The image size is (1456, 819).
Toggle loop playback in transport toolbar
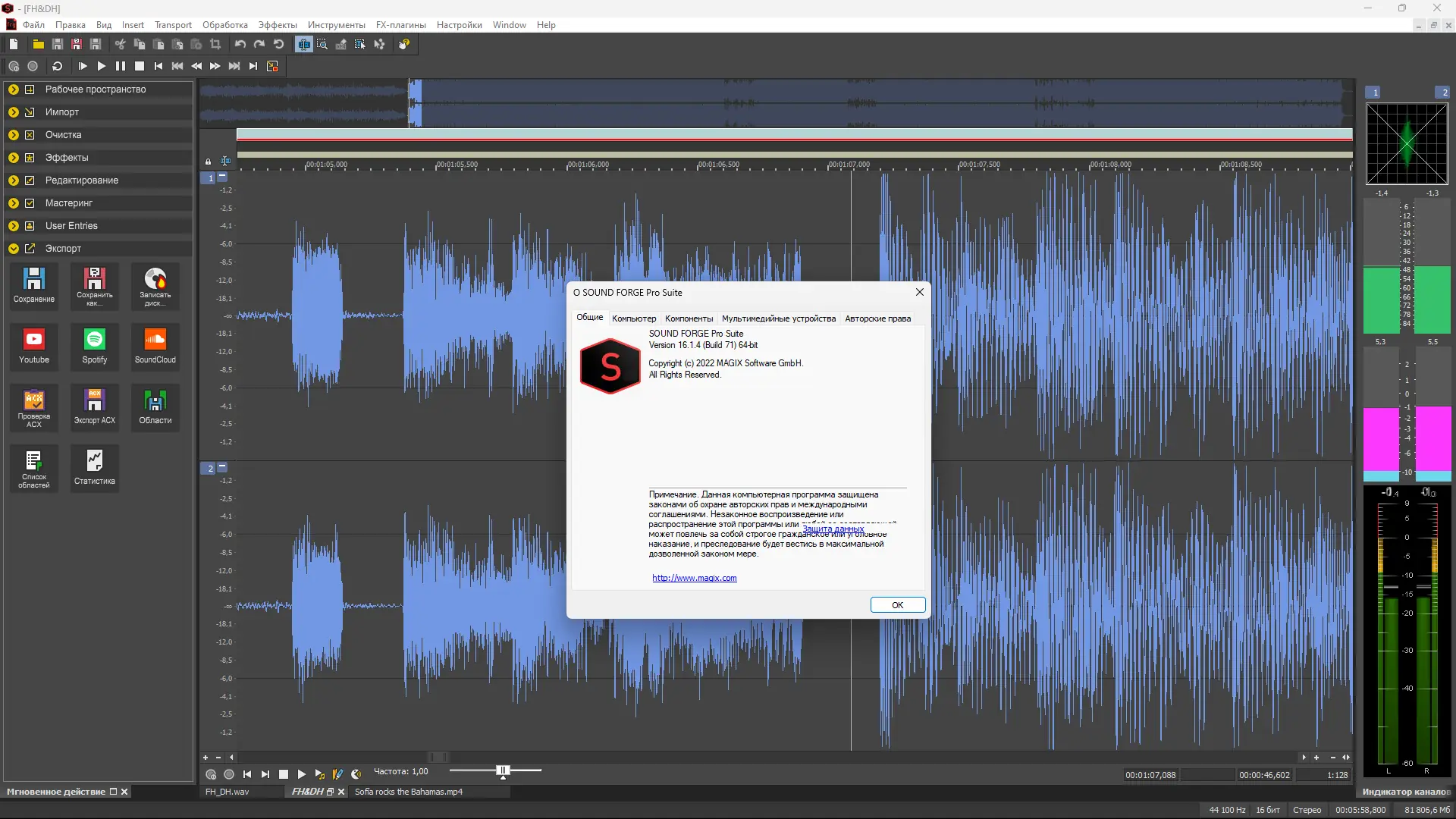click(57, 66)
